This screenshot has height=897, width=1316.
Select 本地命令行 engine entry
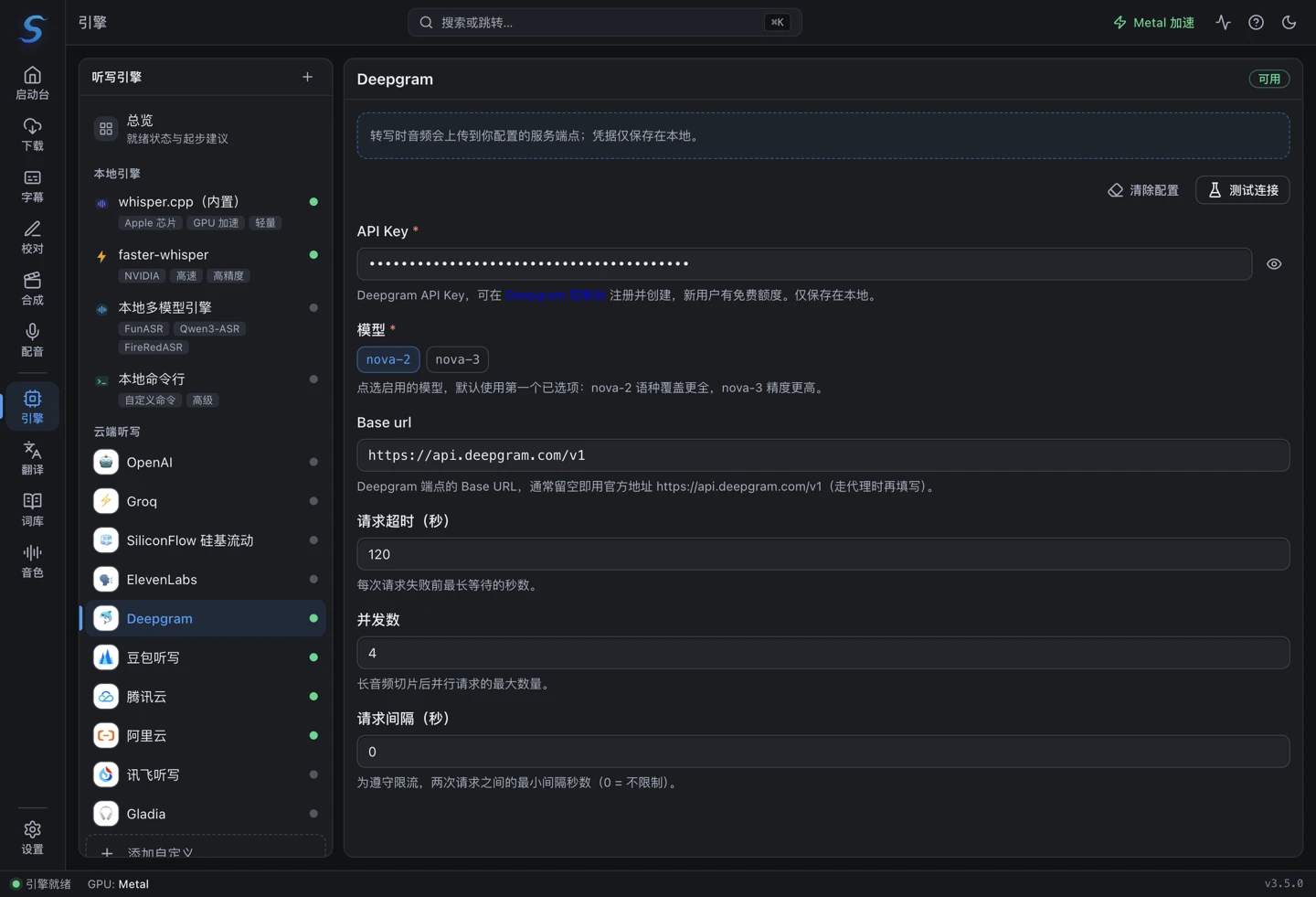click(x=205, y=389)
